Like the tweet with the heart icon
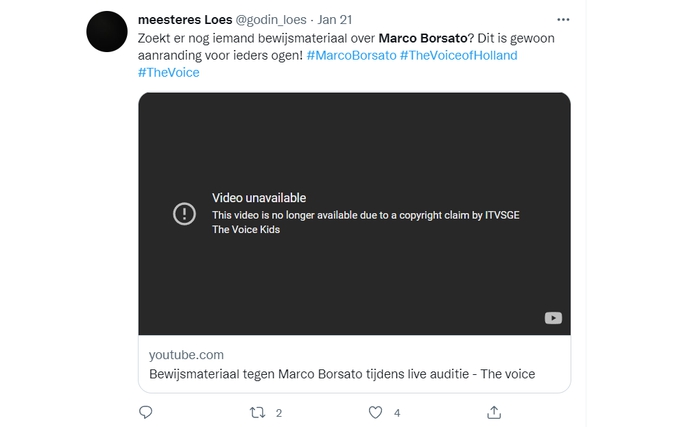The height and width of the screenshot is (427, 692). (375, 412)
